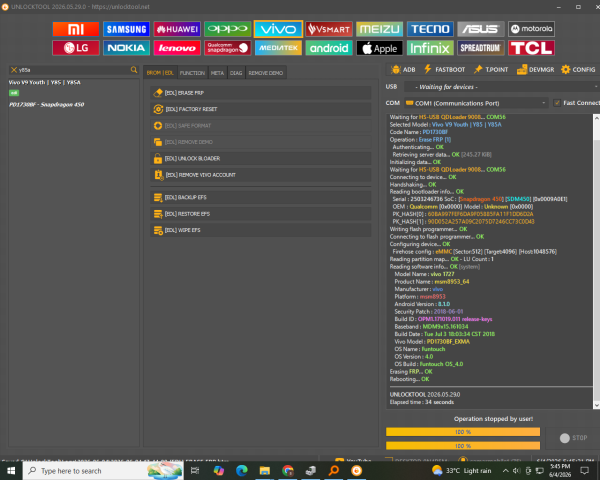
Task: Switch to the FUNCTION tab
Action: click(x=192, y=73)
